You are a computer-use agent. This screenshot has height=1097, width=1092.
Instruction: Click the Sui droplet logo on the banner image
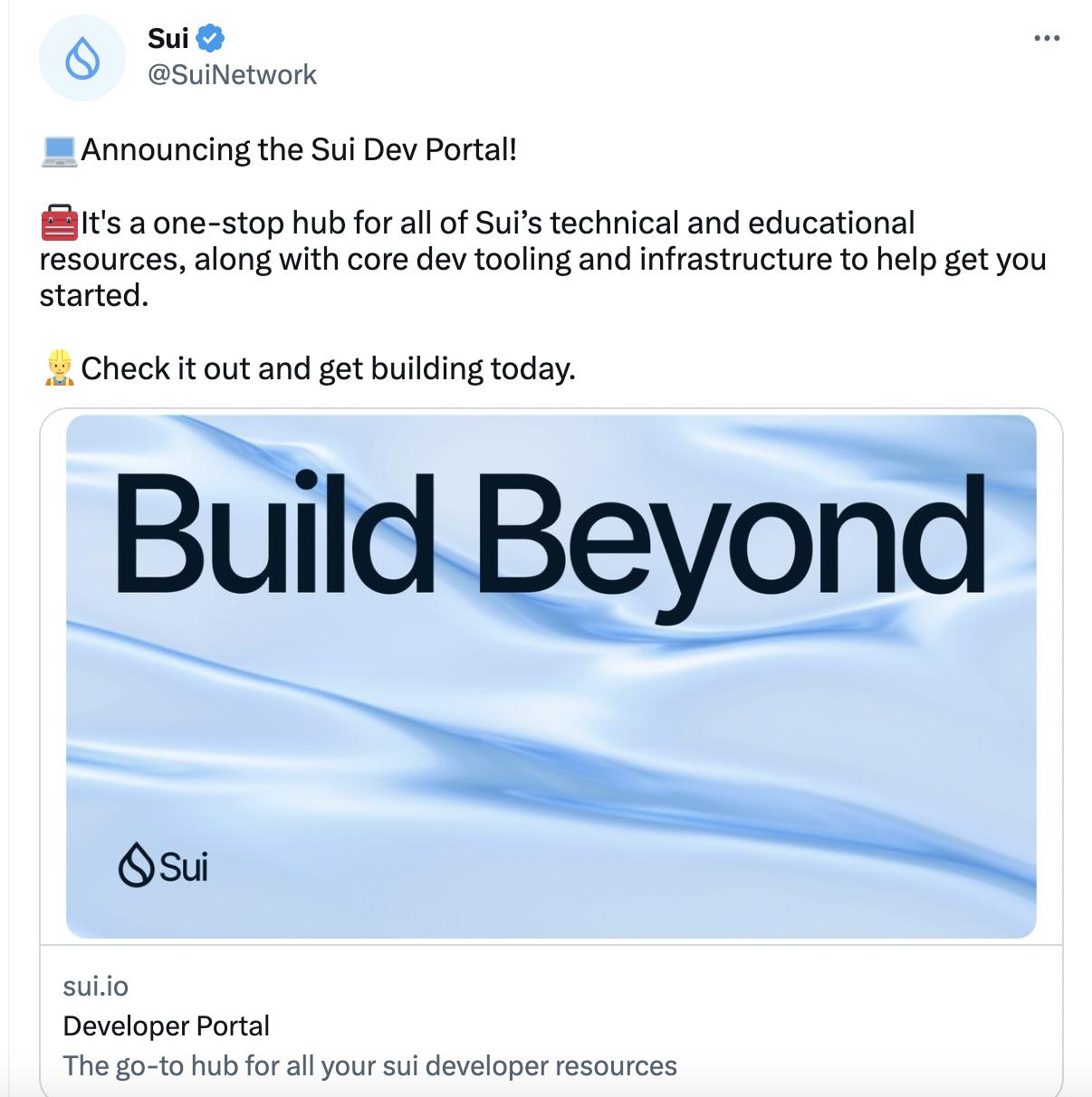(x=134, y=866)
